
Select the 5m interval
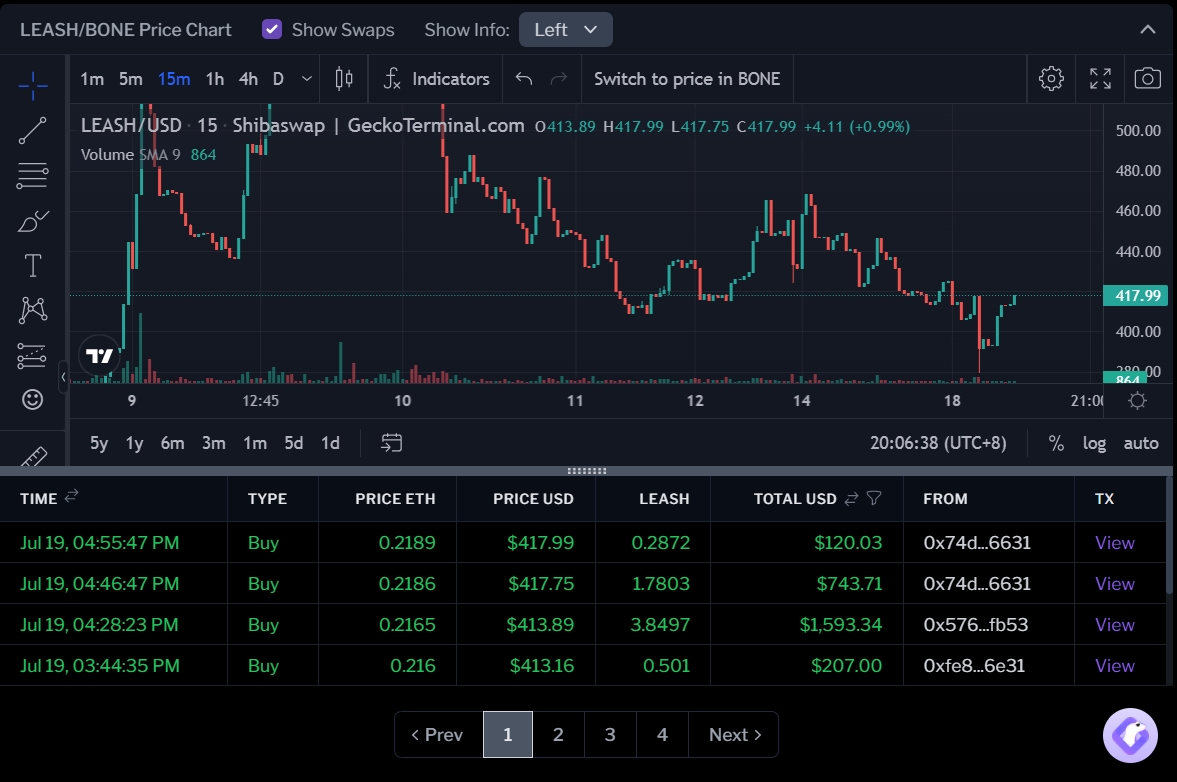click(x=131, y=79)
